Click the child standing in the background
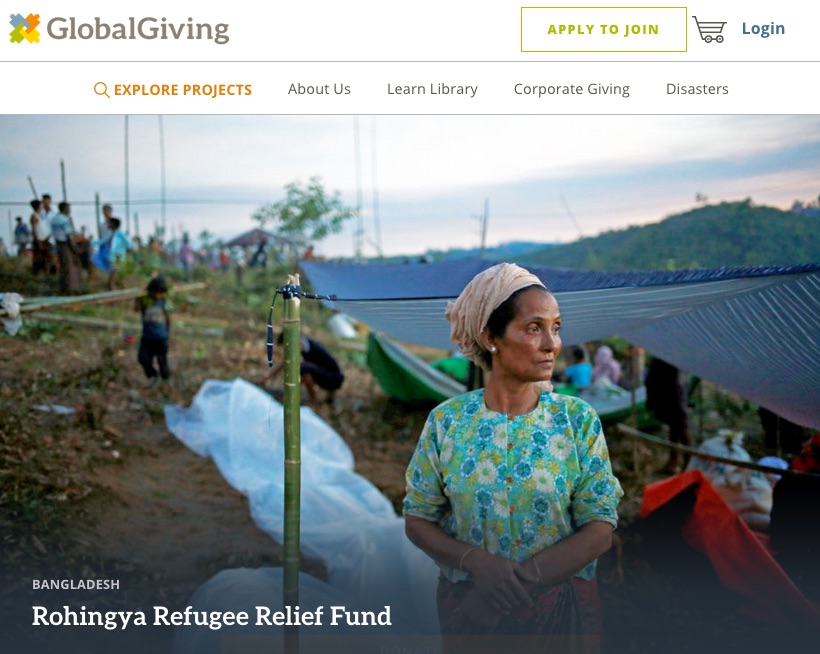The image size is (820, 654). 154,329
